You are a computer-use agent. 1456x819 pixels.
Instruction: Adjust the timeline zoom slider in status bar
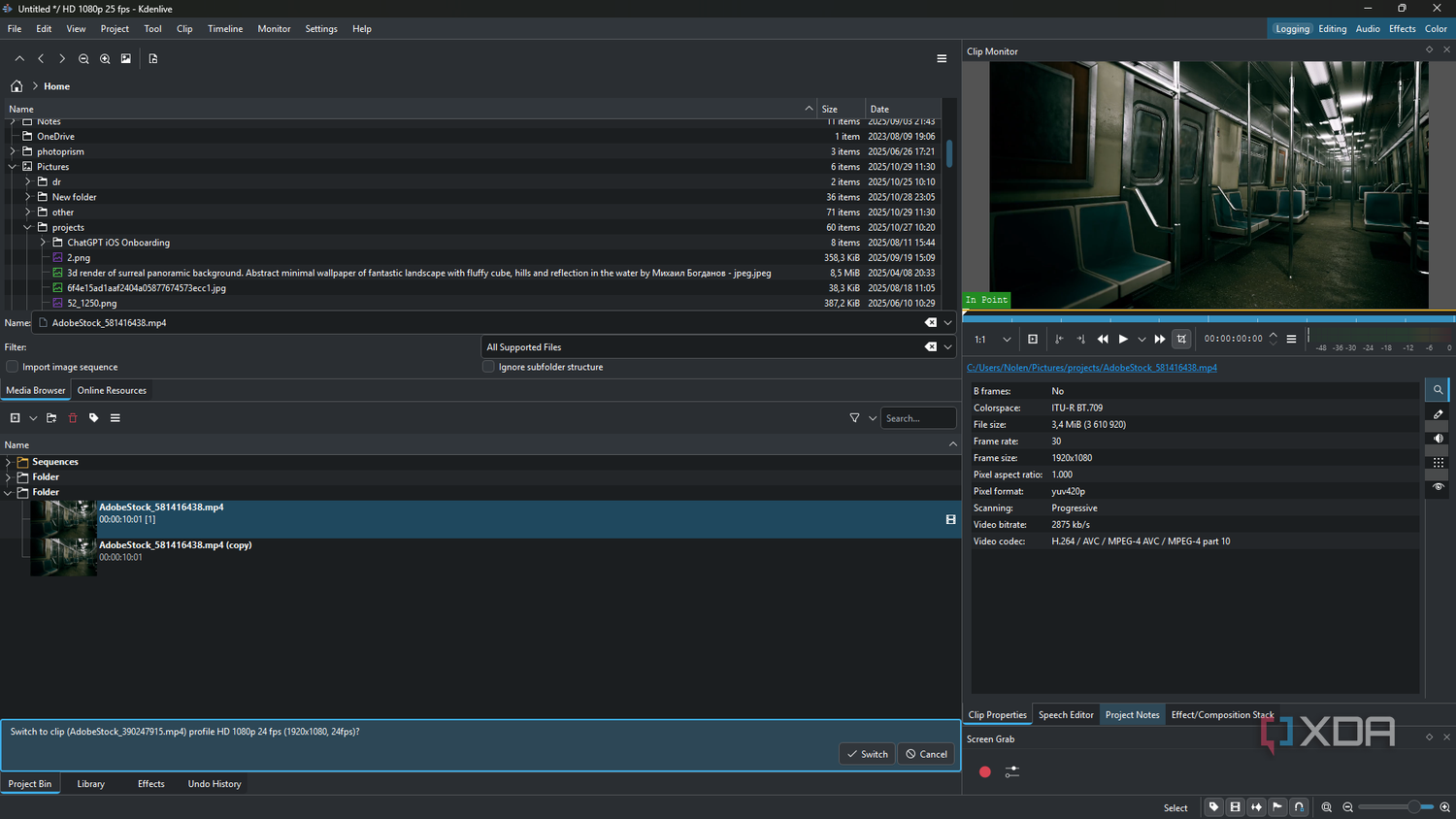click(1395, 807)
